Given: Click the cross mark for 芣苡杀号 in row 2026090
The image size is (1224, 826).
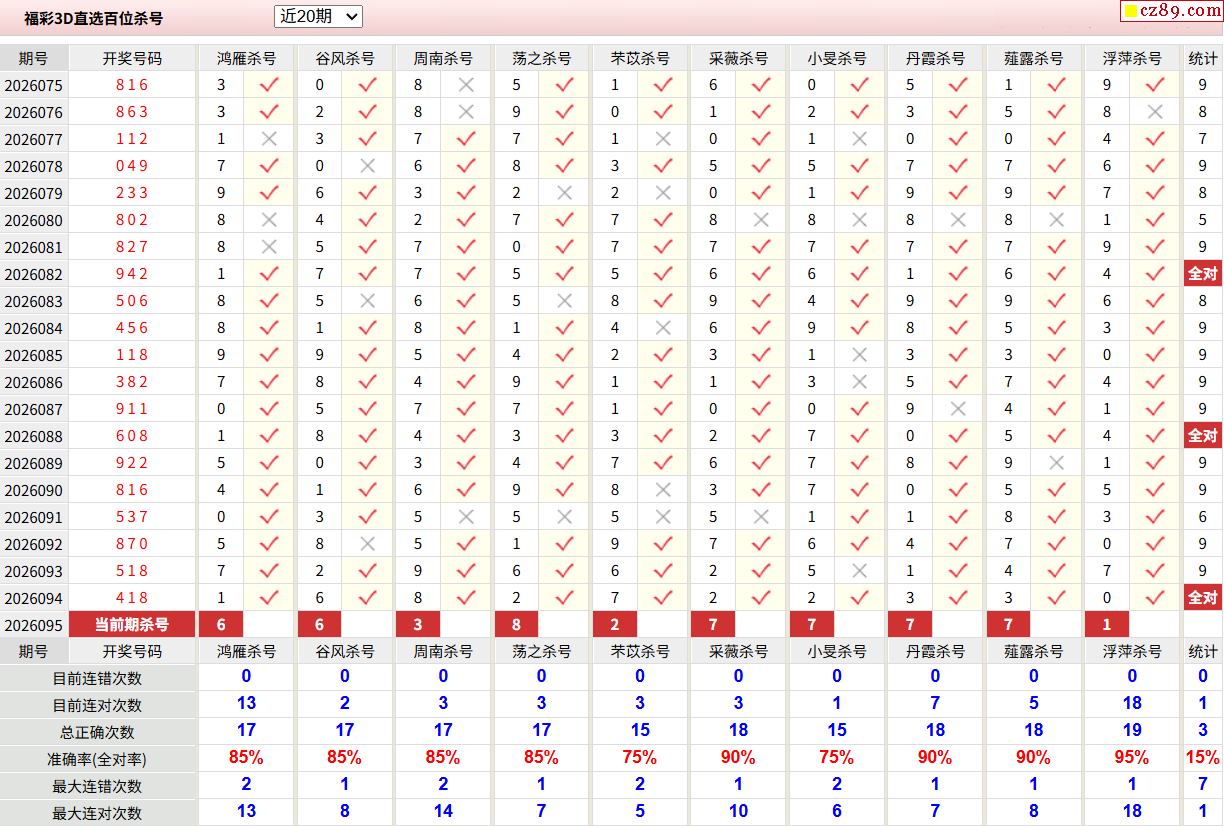Looking at the screenshot, I should pos(663,490).
